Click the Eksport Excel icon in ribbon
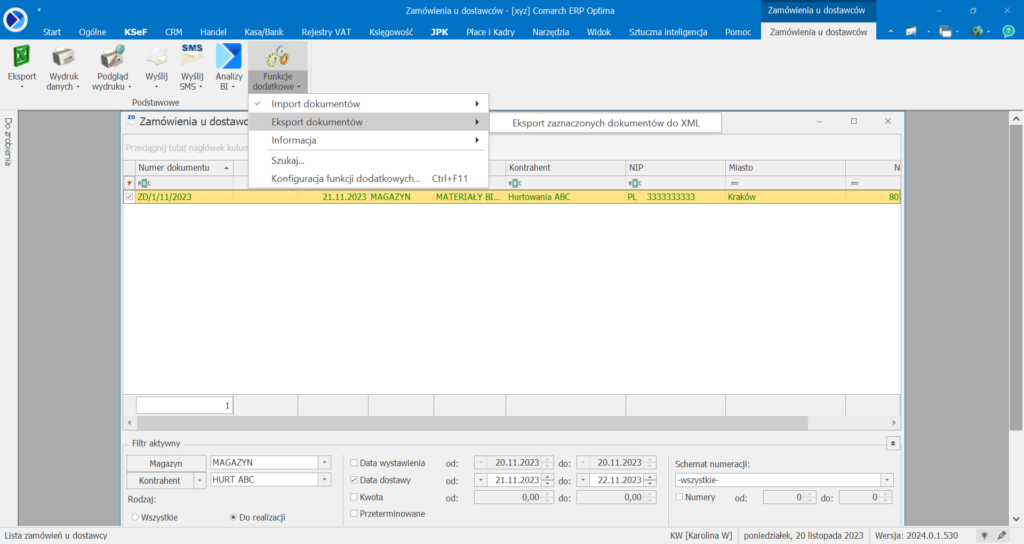This screenshot has width=1024, height=544. (21, 57)
